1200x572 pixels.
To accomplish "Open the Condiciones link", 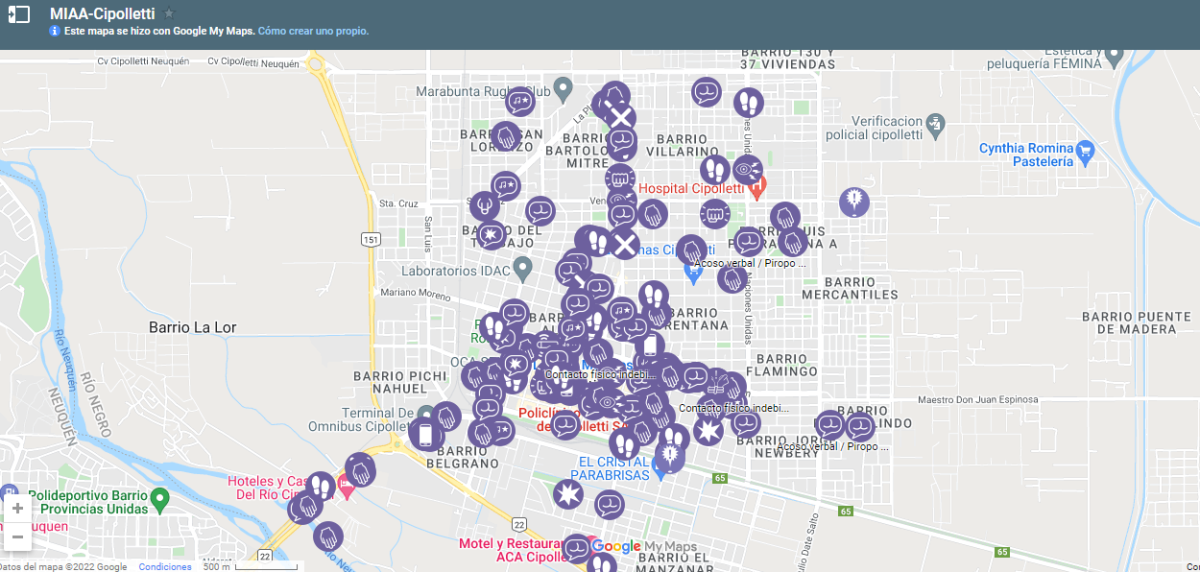I will 165,567.
